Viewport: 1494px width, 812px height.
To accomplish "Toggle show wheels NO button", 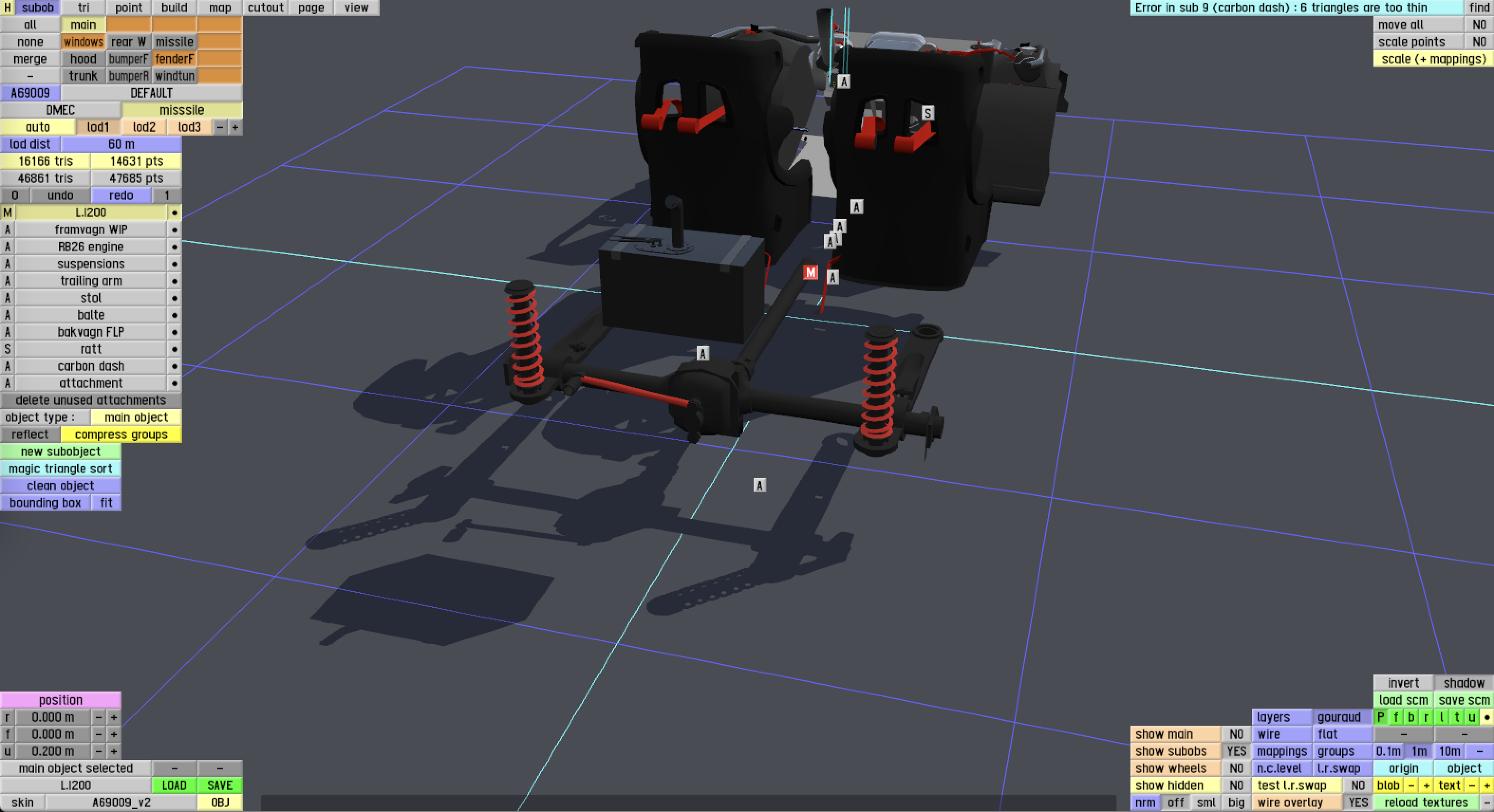I will [x=1236, y=768].
